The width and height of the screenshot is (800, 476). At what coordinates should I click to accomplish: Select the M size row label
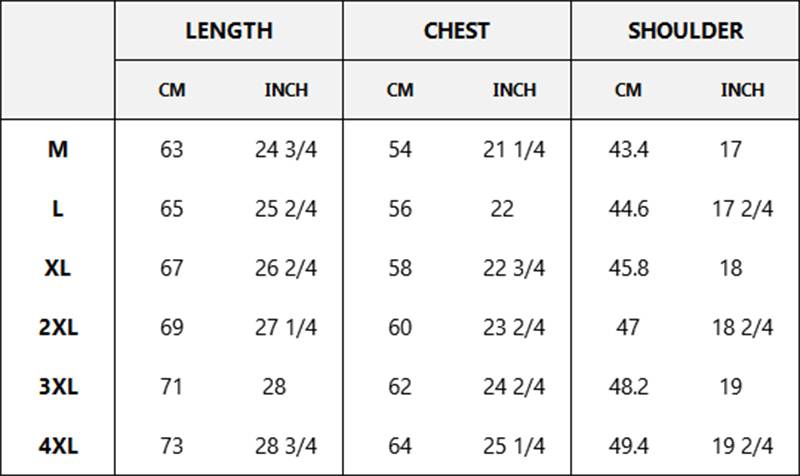tap(58, 149)
